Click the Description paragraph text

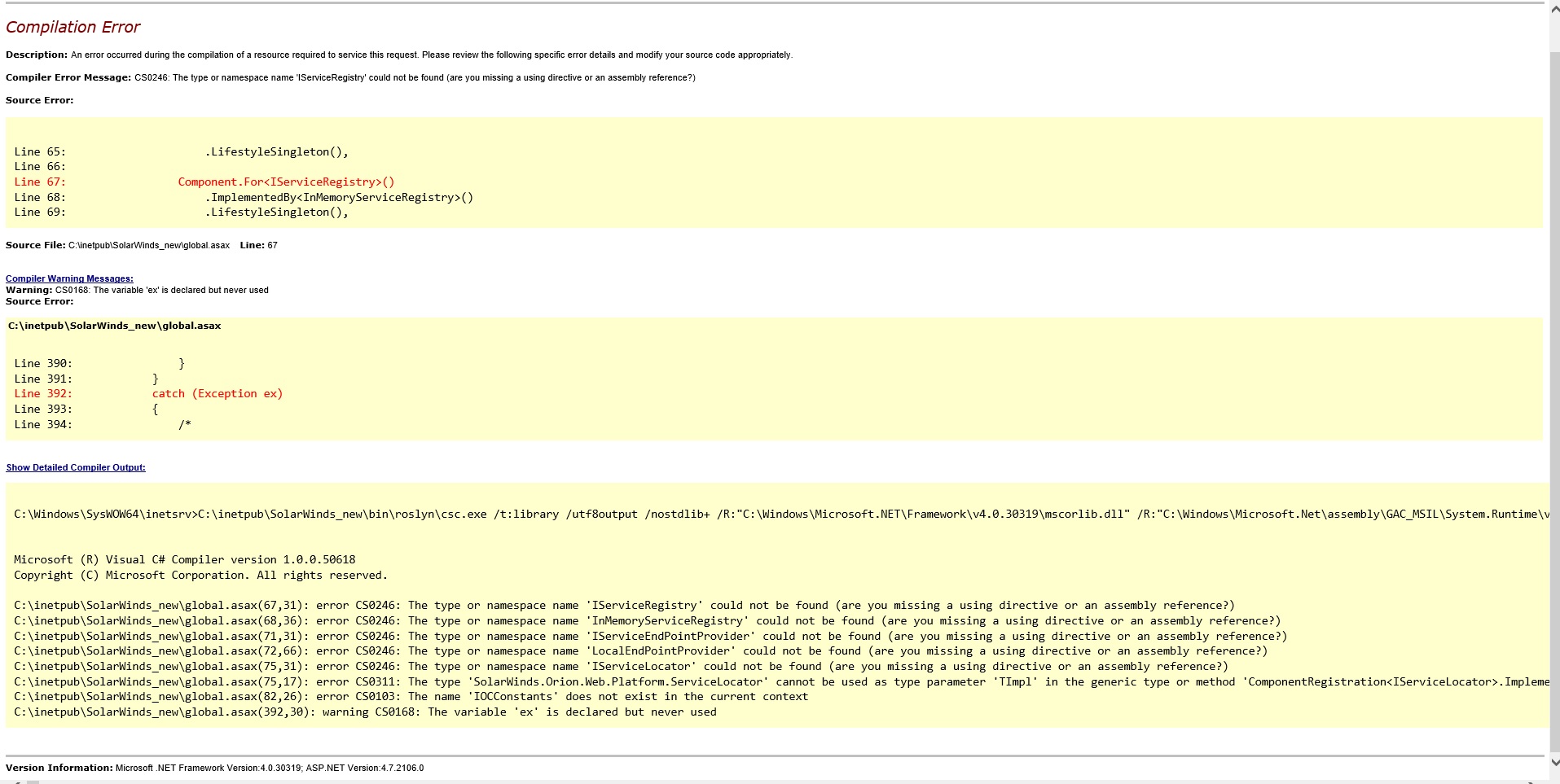(399, 55)
